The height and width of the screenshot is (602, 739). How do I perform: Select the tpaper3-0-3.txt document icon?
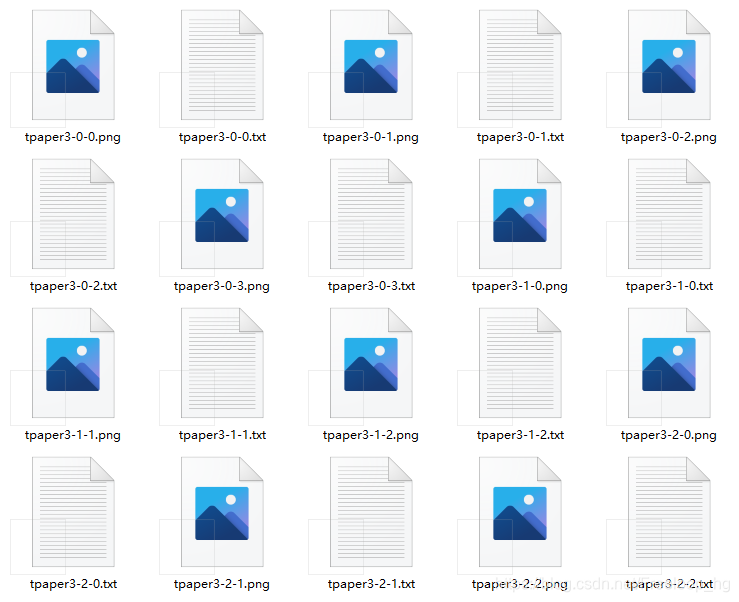(371, 214)
